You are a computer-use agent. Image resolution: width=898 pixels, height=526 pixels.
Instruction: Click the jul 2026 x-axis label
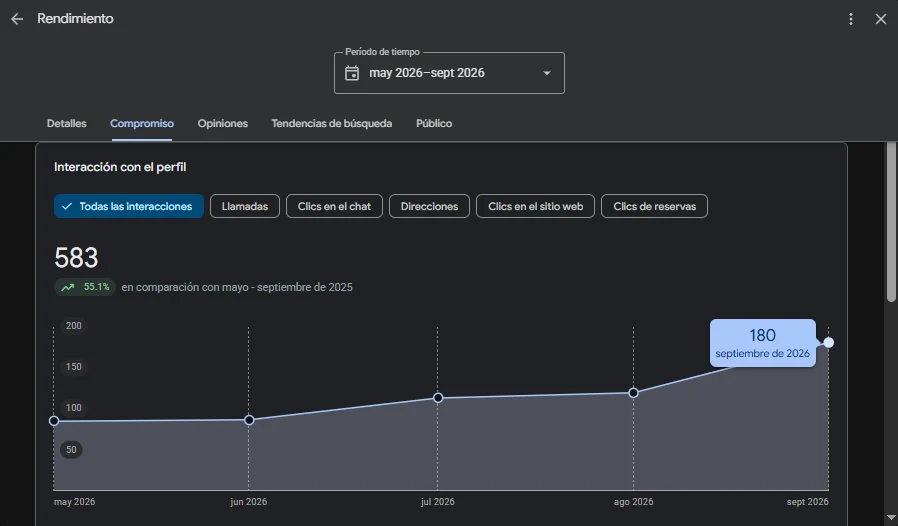[x=438, y=502]
